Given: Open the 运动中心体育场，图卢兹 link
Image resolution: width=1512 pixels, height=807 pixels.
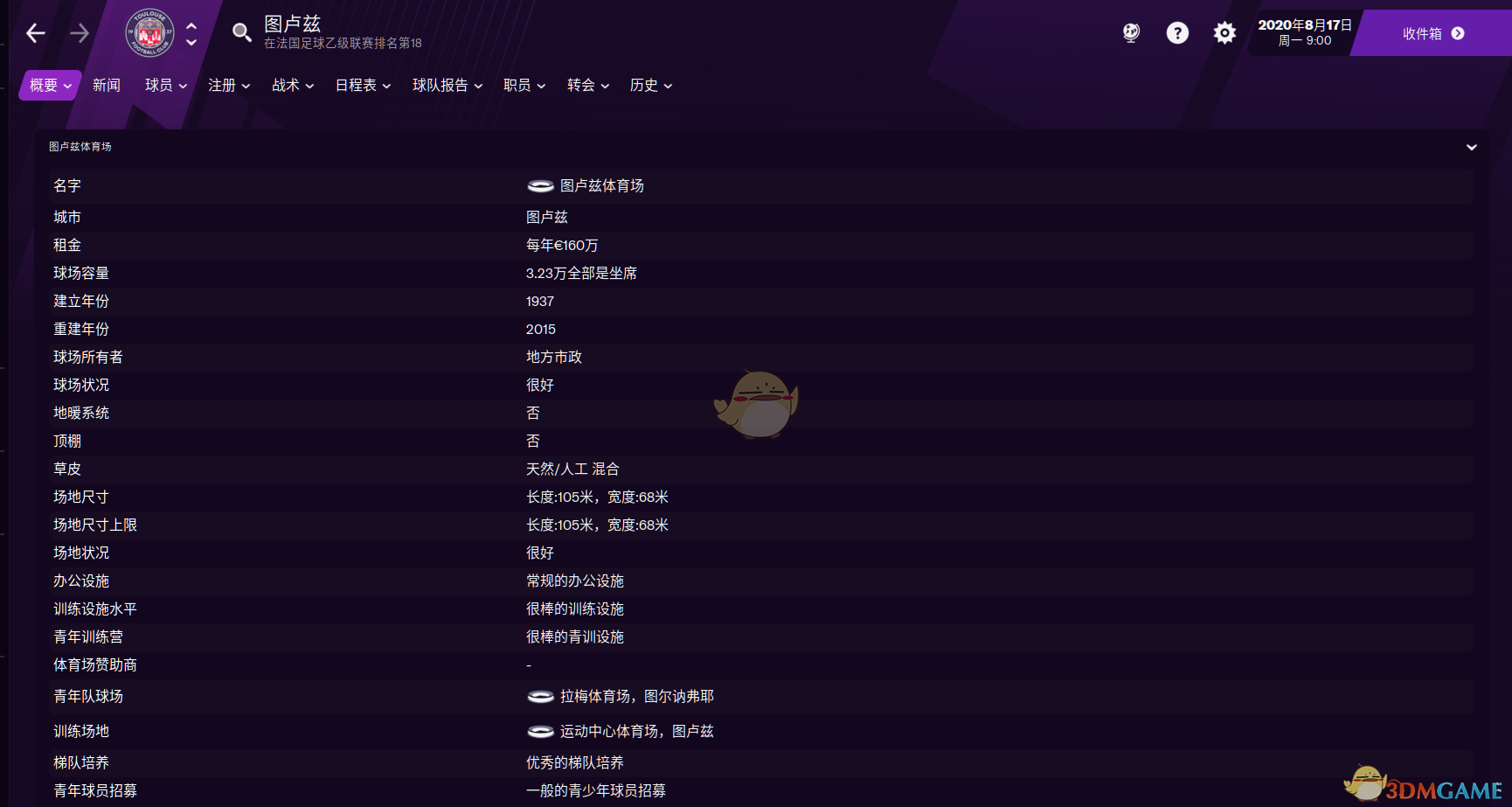Looking at the screenshot, I should [637, 731].
